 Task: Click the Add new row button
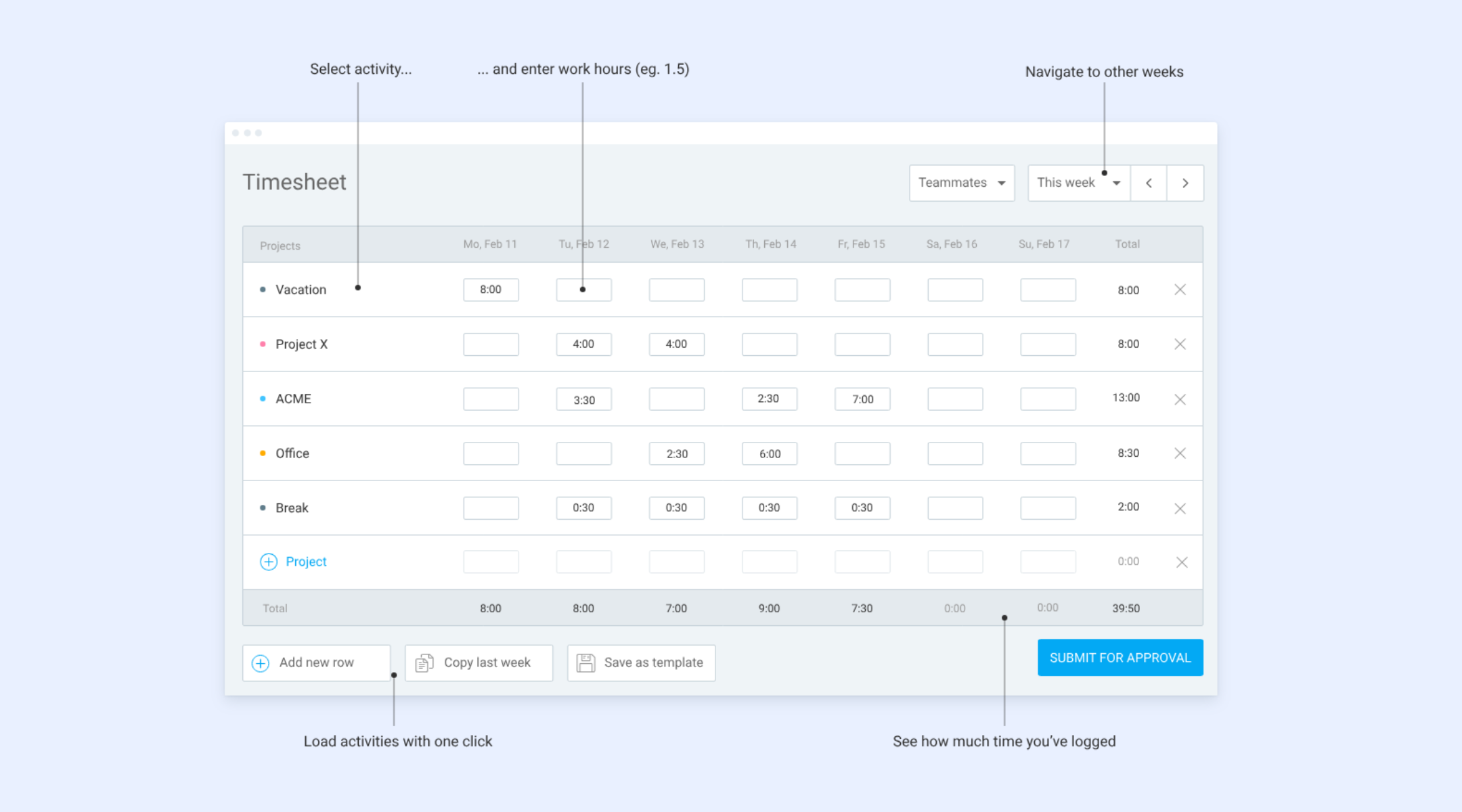coord(316,662)
